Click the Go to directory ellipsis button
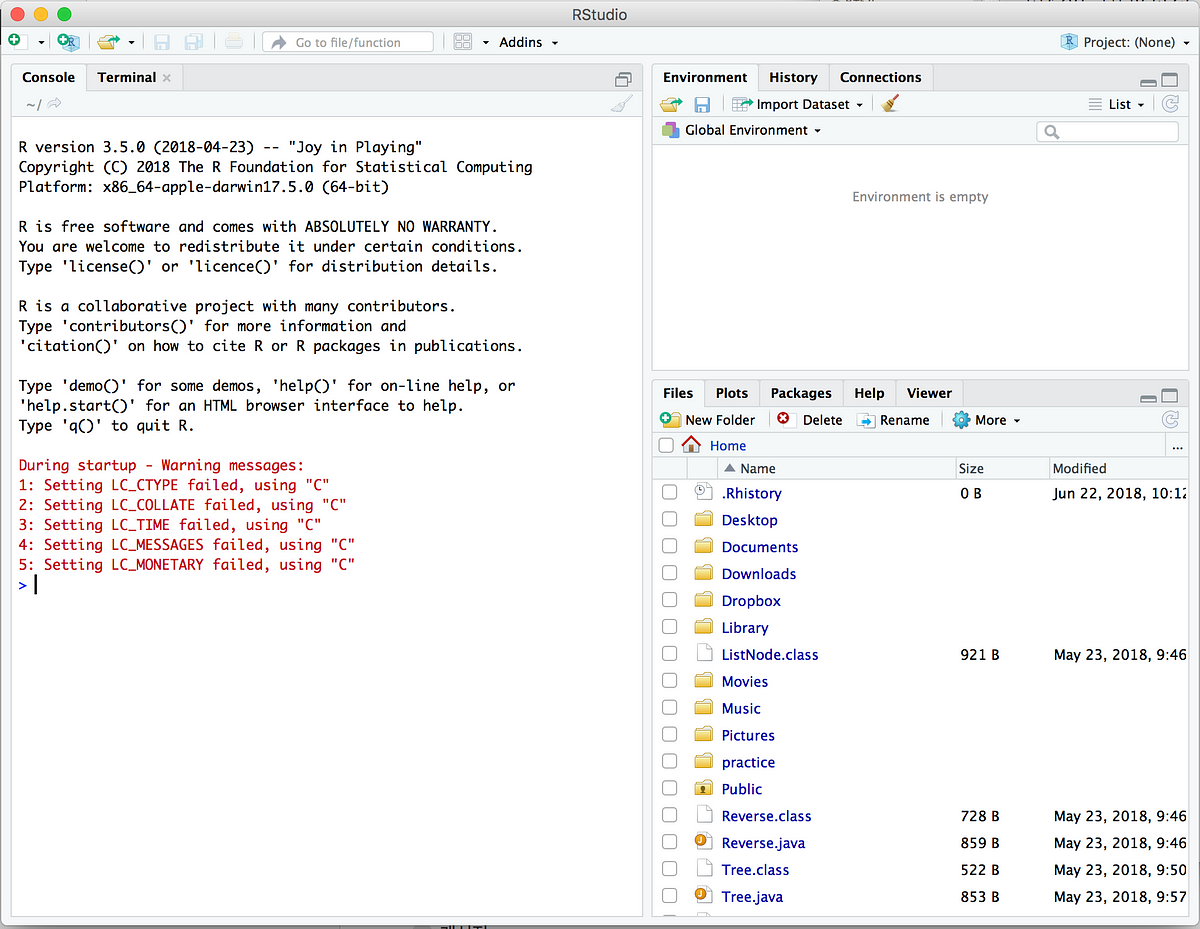This screenshot has width=1200, height=929. (x=1177, y=446)
